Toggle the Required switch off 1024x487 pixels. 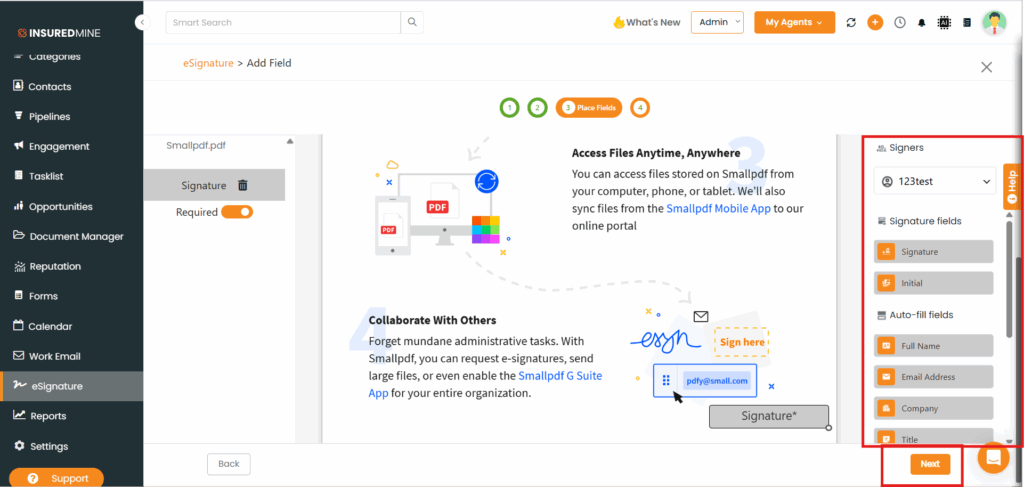click(x=236, y=212)
